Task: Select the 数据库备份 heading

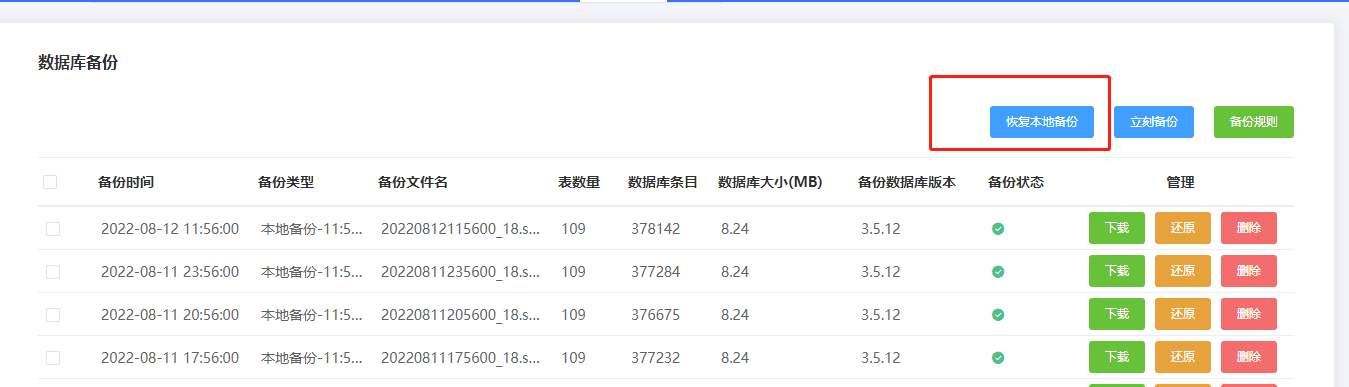Action: 78,62
